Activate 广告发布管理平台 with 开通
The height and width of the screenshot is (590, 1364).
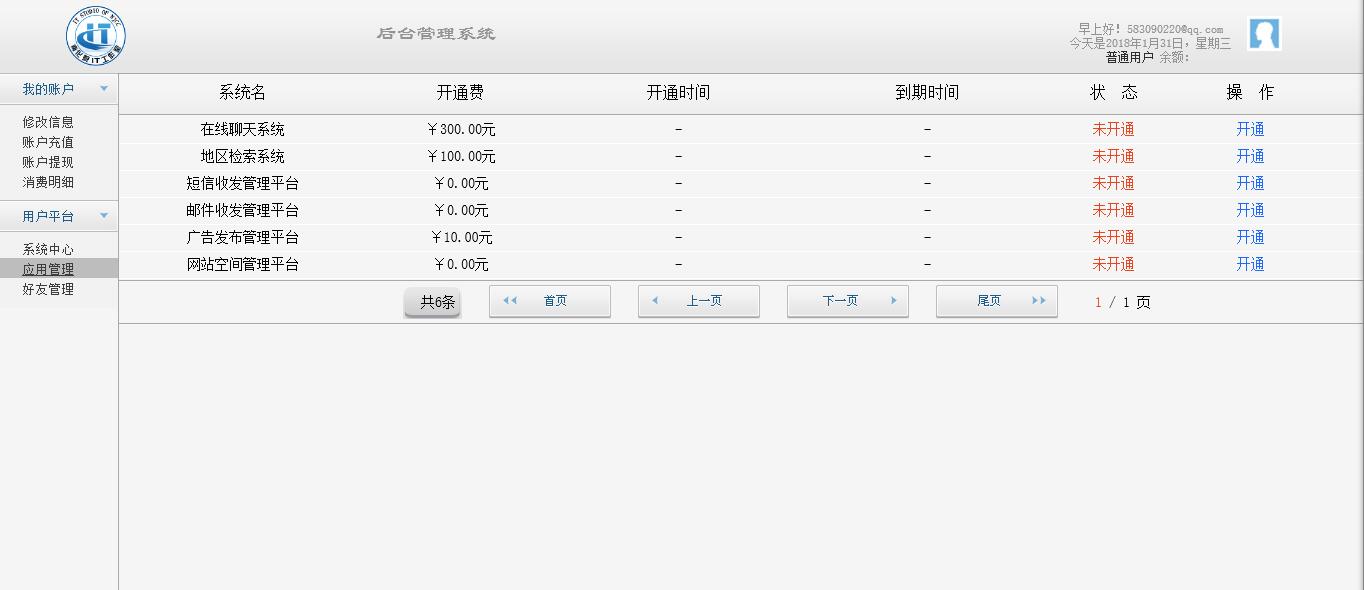pos(1250,237)
